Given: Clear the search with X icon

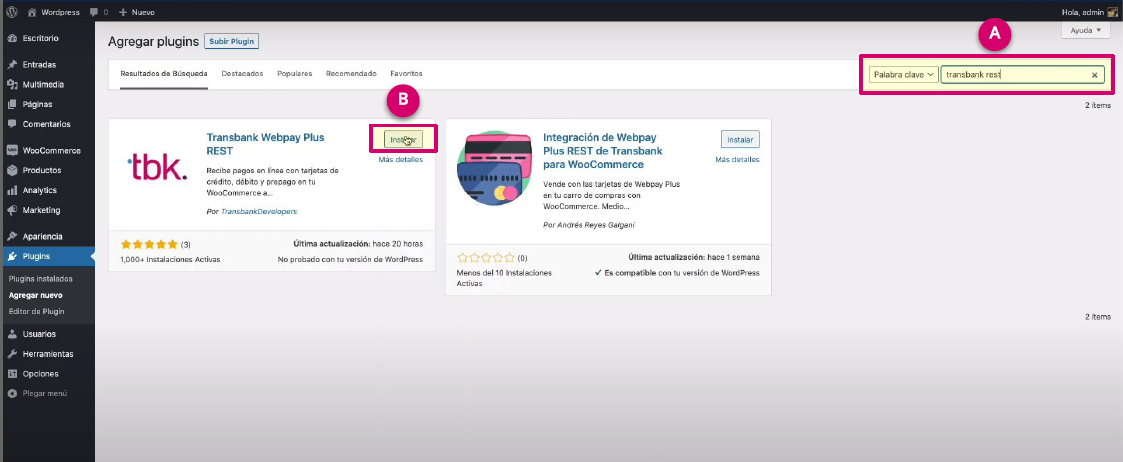Looking at the screenshot, I should pyautogui.click(x=1094, y=75).
